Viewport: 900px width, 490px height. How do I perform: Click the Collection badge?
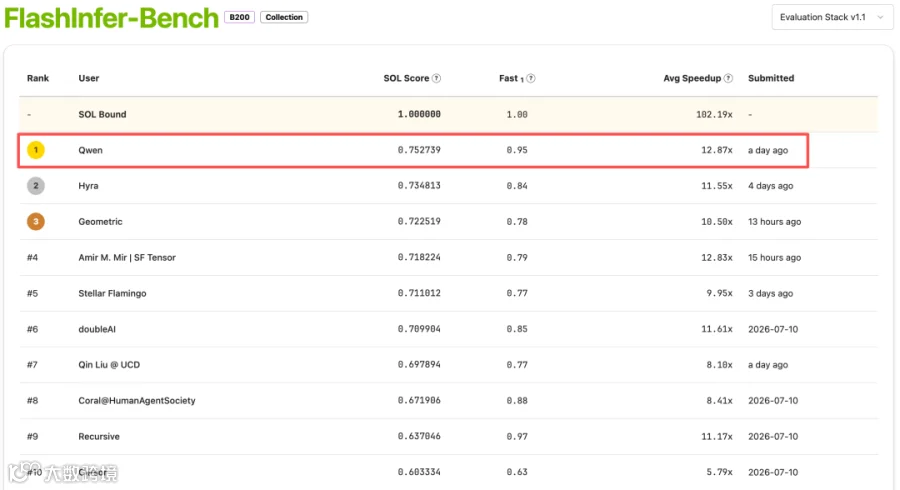284,17
